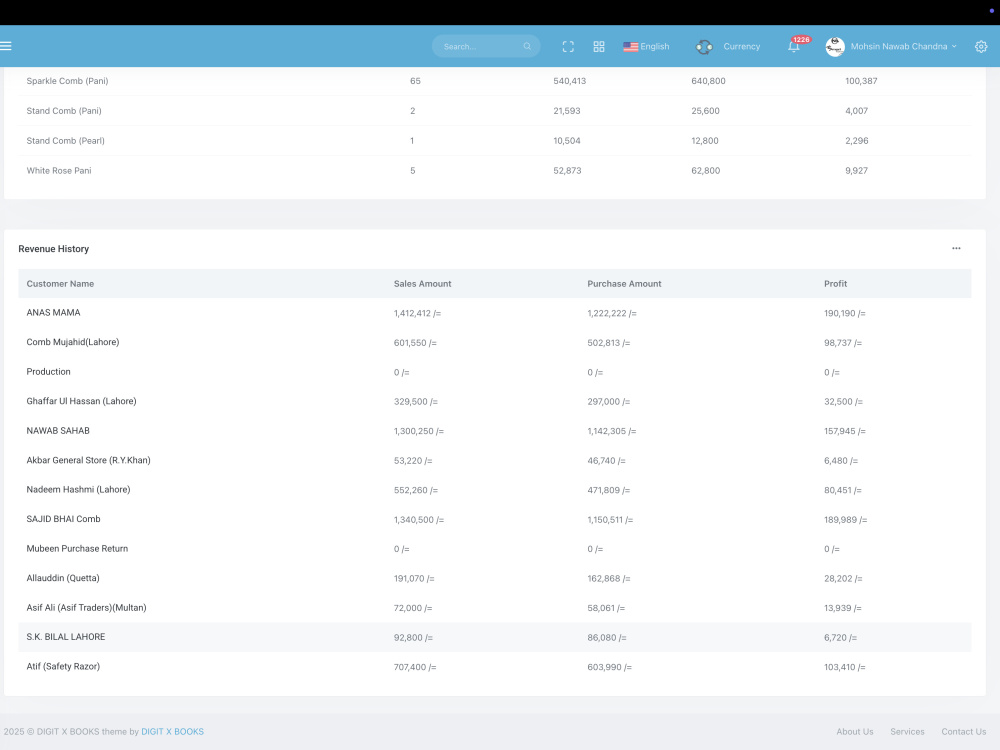The image size is (1000, 750).
Task: Click the White Rose Pani product
Action: [x=59, y=170]
